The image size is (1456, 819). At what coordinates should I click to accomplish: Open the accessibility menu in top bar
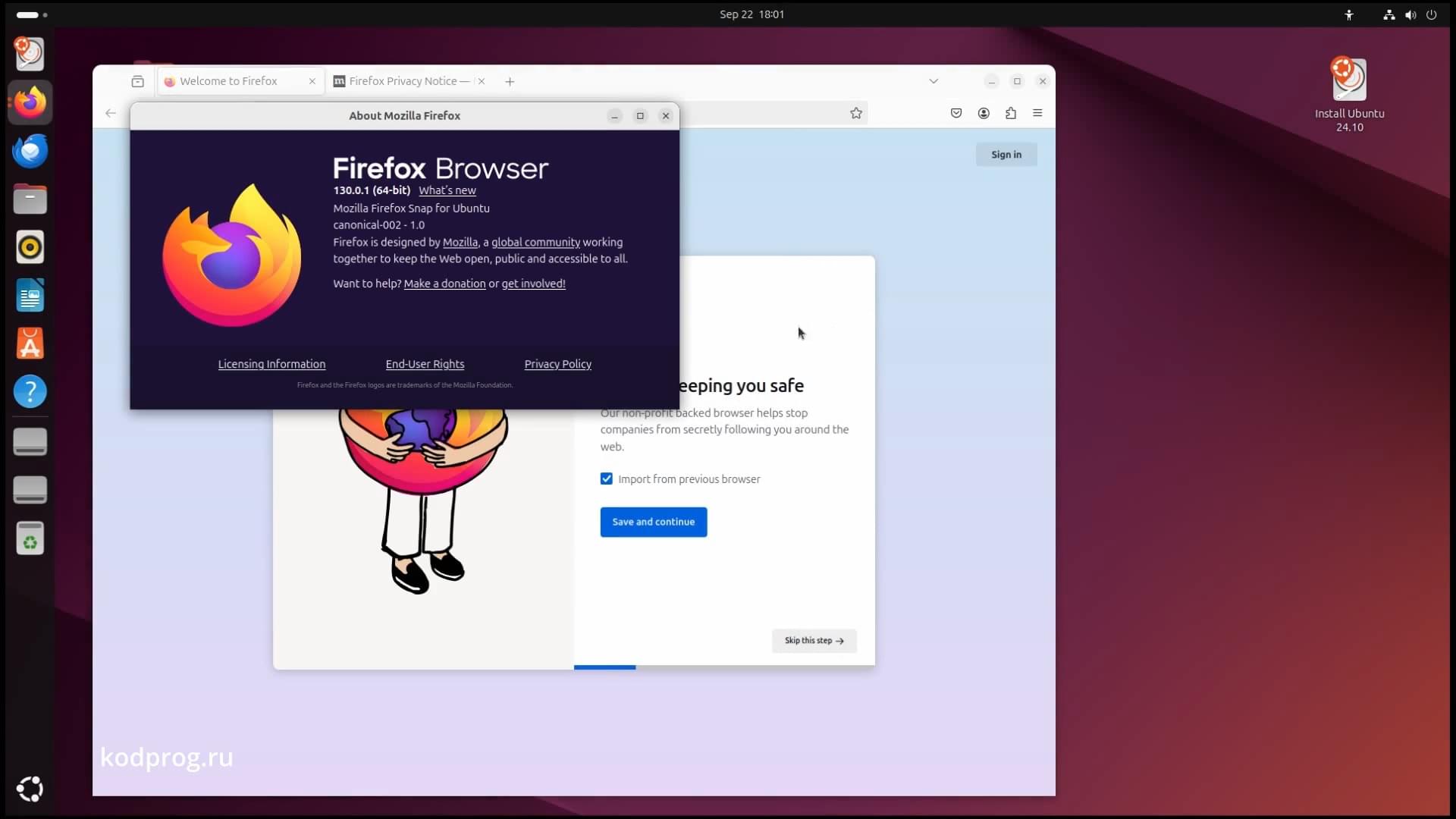pos(1349,14)
